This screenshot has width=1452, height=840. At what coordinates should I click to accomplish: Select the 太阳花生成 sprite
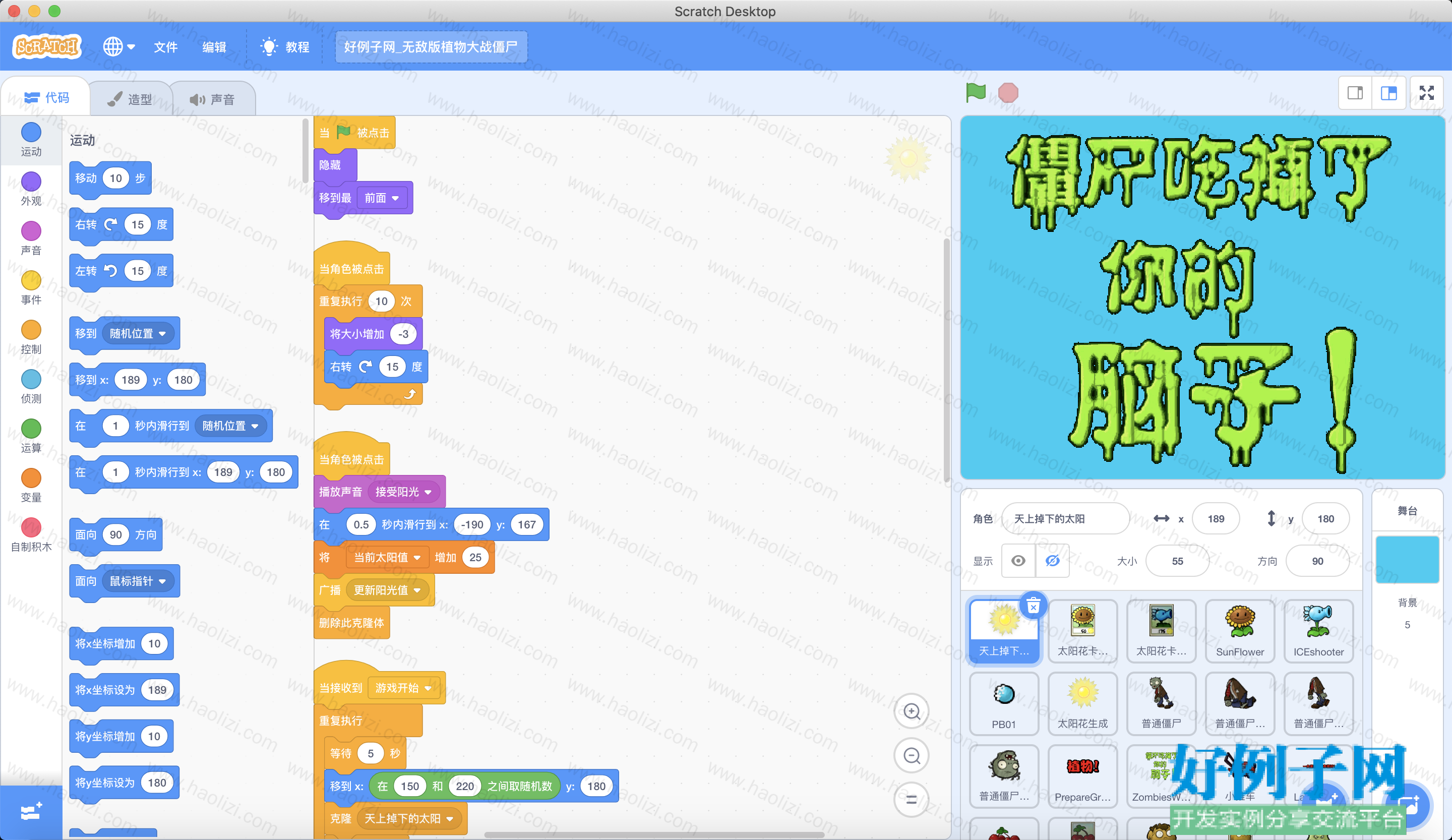click(x=1082, y=703)
